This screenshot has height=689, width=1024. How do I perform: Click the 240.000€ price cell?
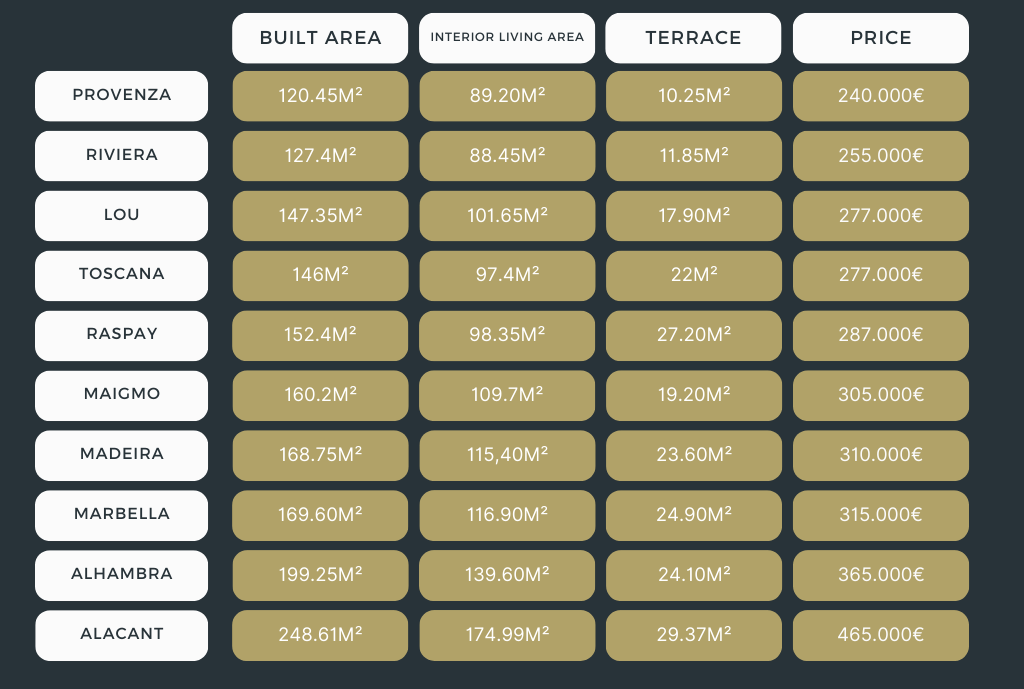point(881,96)
